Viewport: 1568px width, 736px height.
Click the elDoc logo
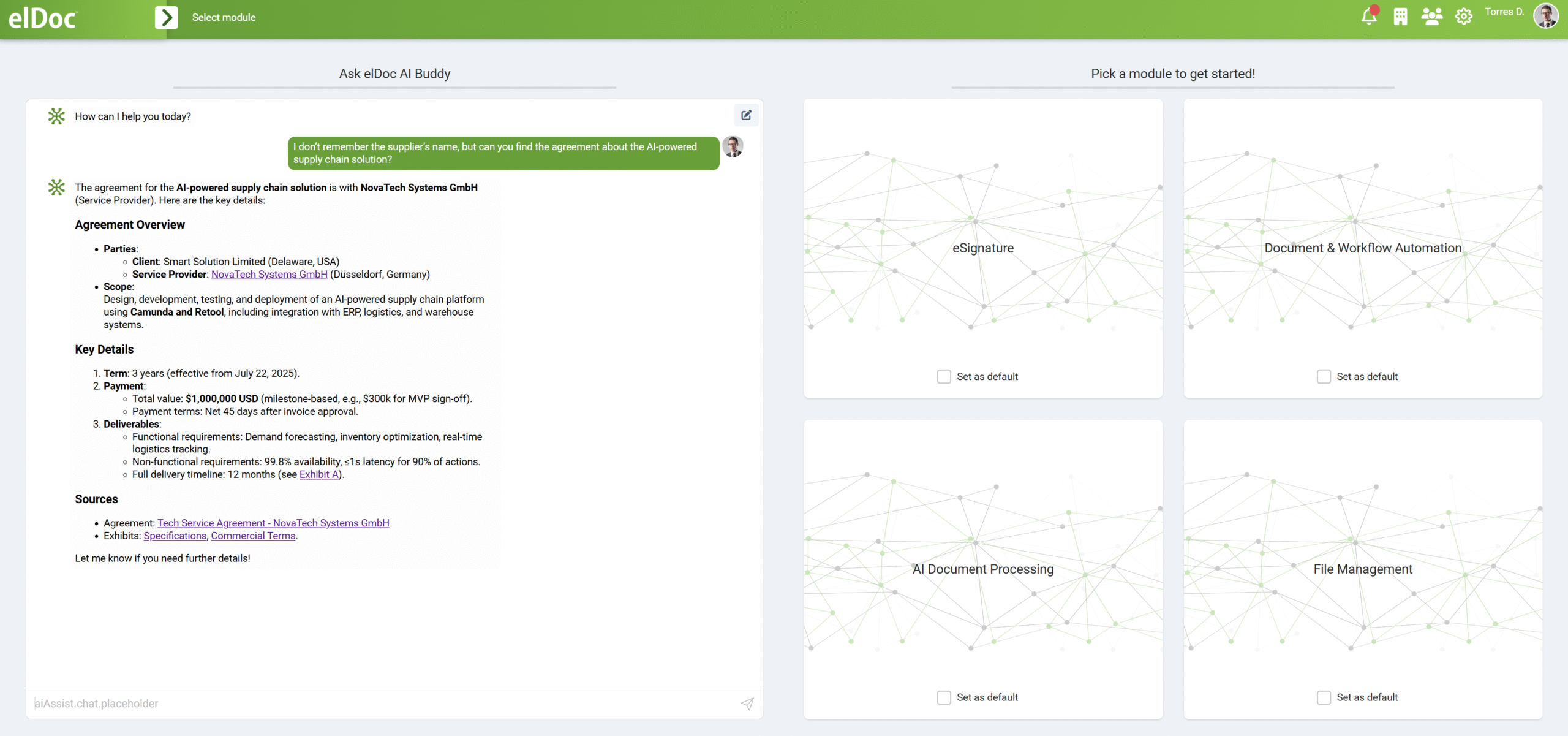click(43, 18)
